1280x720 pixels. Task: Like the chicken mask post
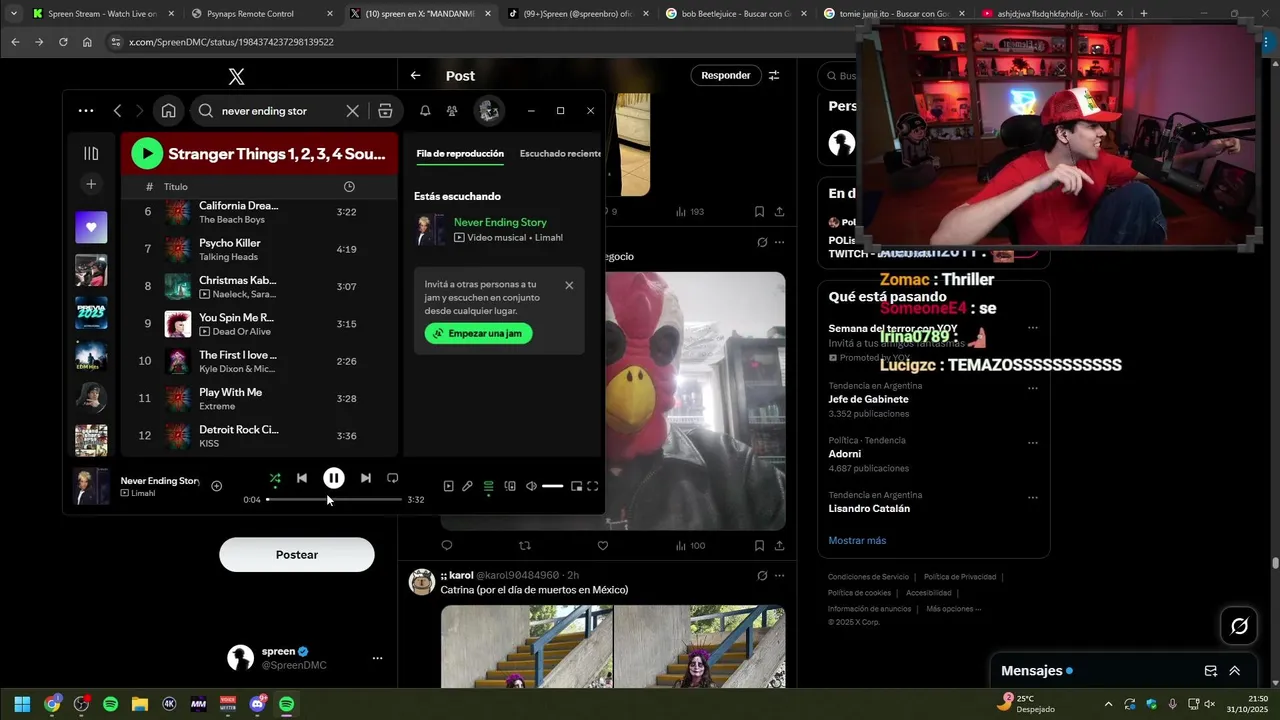pos(603,545)
